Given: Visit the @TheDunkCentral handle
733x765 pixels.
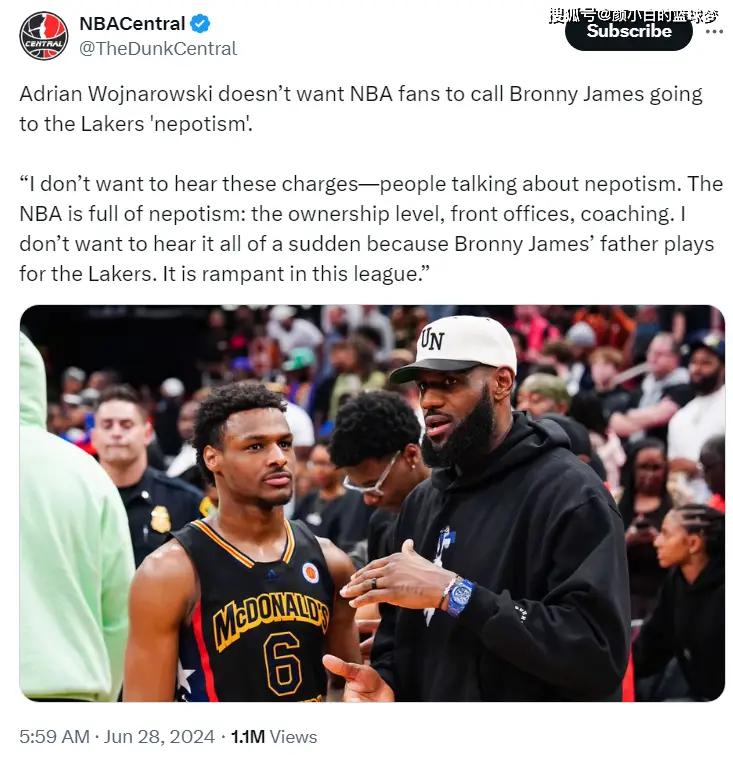Looking at the screenshot, I should tap(158, 49).
